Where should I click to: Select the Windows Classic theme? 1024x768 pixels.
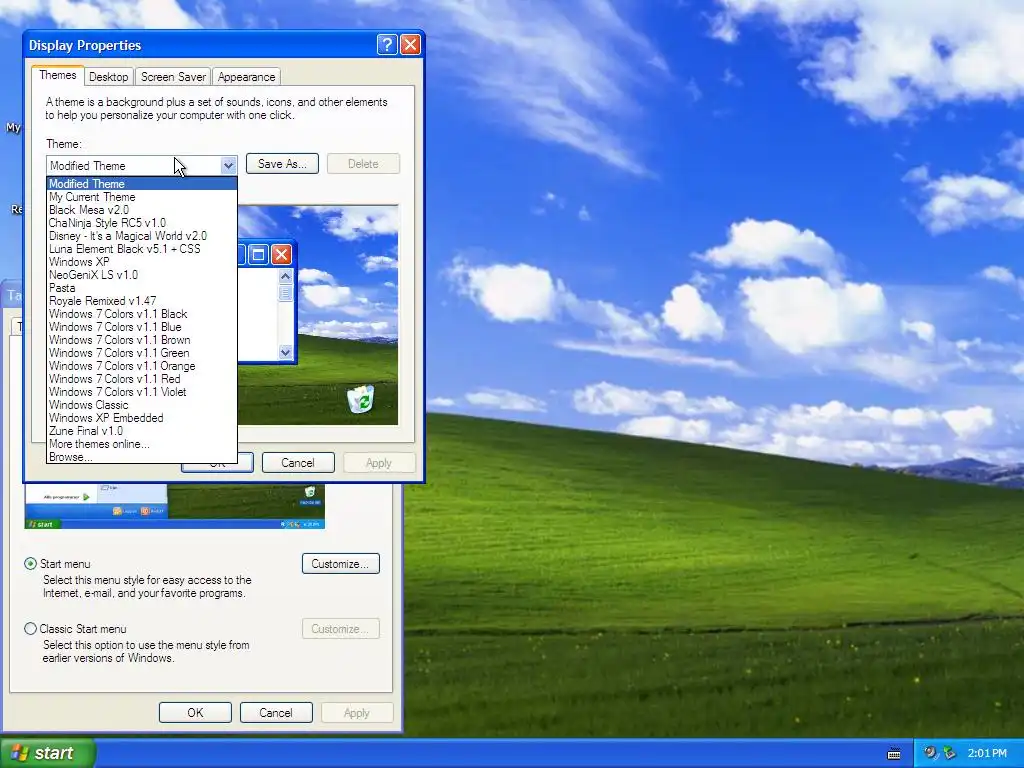(142, 405)
